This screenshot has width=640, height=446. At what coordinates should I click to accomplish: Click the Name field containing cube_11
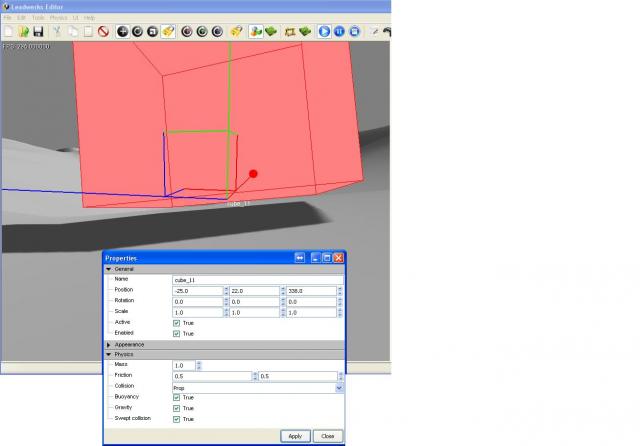click(255, 280)
